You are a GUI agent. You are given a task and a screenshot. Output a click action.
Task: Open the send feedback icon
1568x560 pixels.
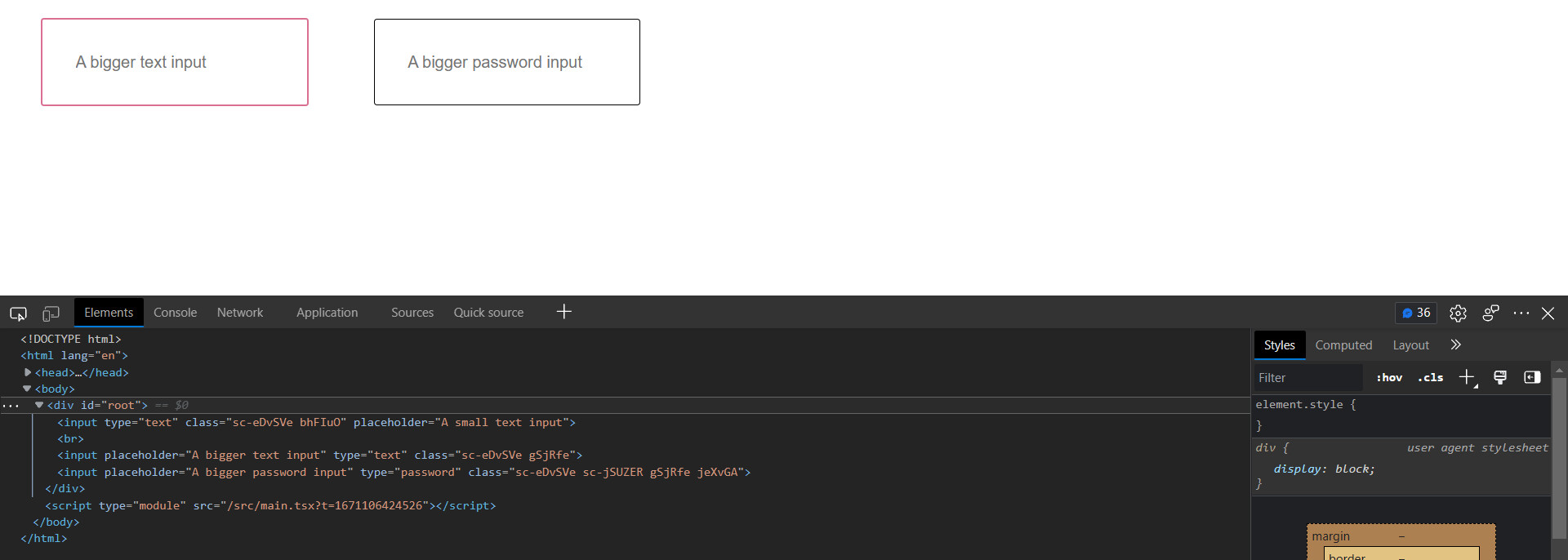1490,313
